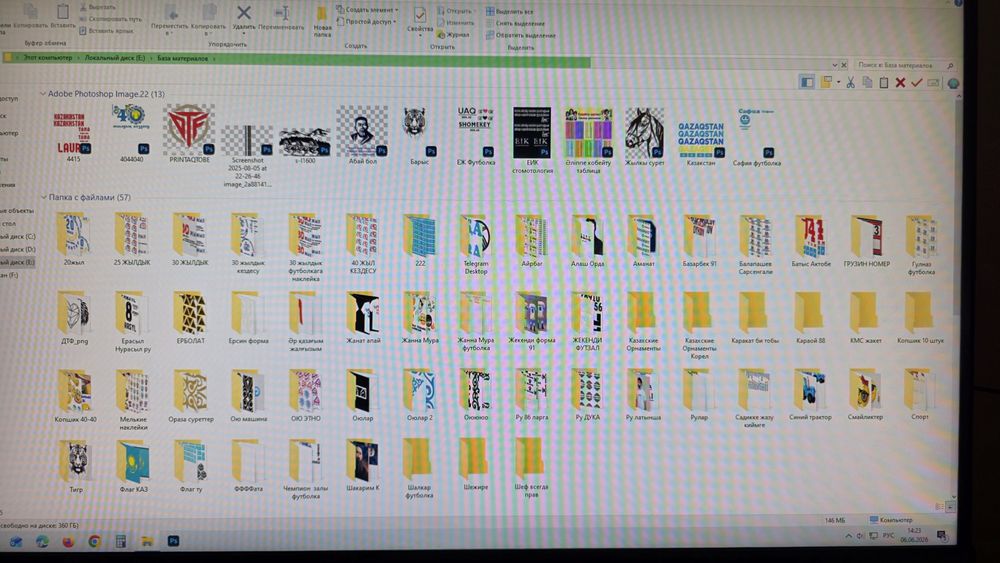Screen dimensions: 1000x563
Task: Click the search magnifier icon
Action: [950, 65]
